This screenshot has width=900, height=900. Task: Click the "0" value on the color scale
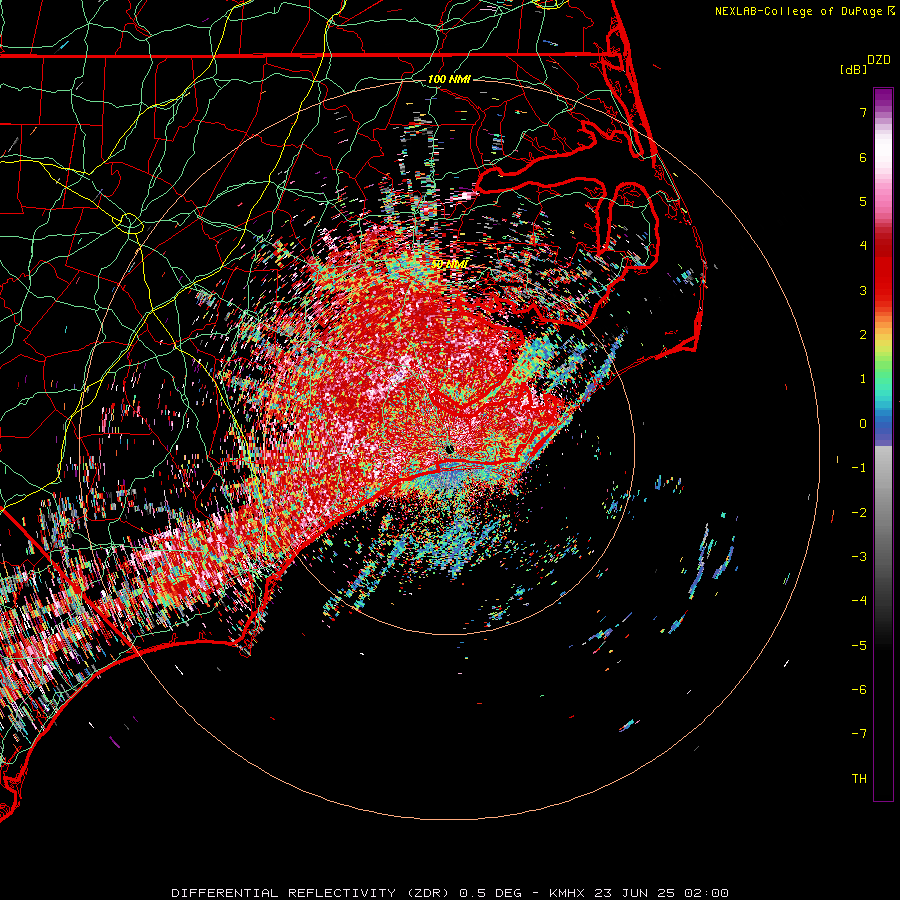[863, 424]
